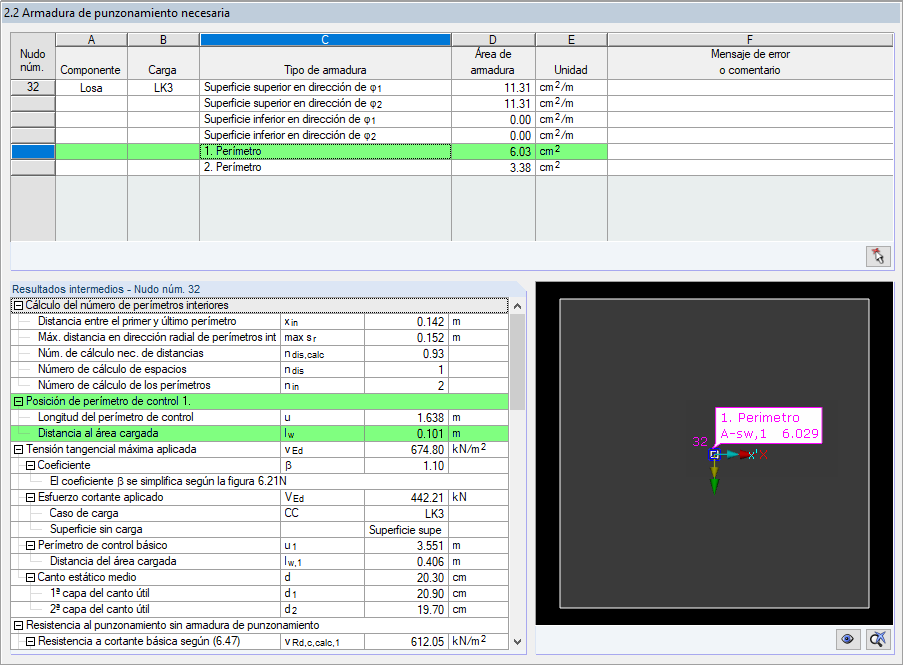Image resolution: width=903 pixels, height=665 pixels.
Task: Click the 6.03 area value cell
Action: [493, 151]
